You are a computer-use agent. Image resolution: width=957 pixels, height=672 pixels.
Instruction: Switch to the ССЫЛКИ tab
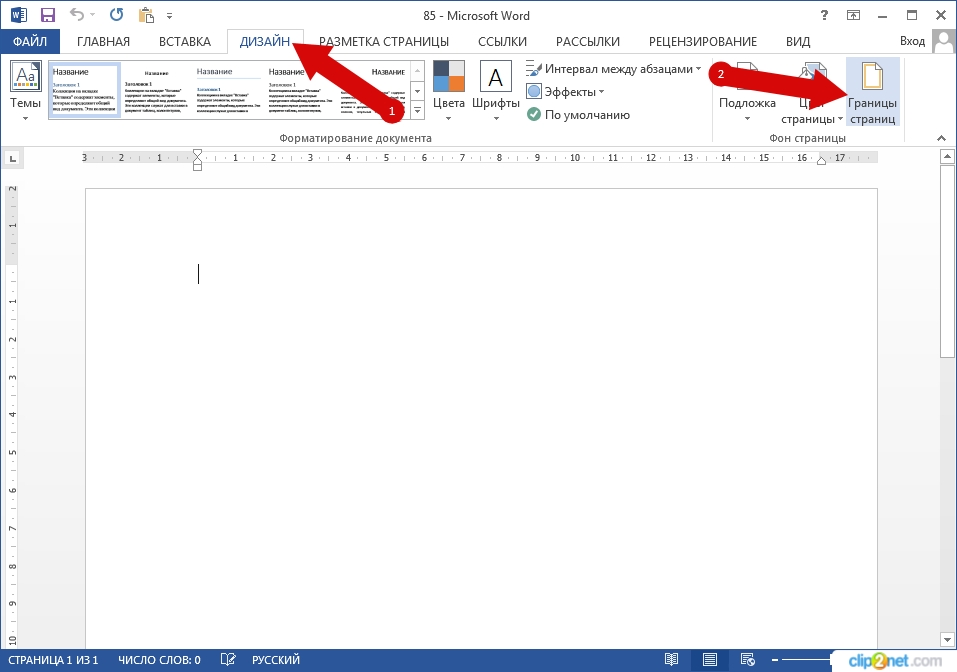pyautogui.click(x=502, y=42)
